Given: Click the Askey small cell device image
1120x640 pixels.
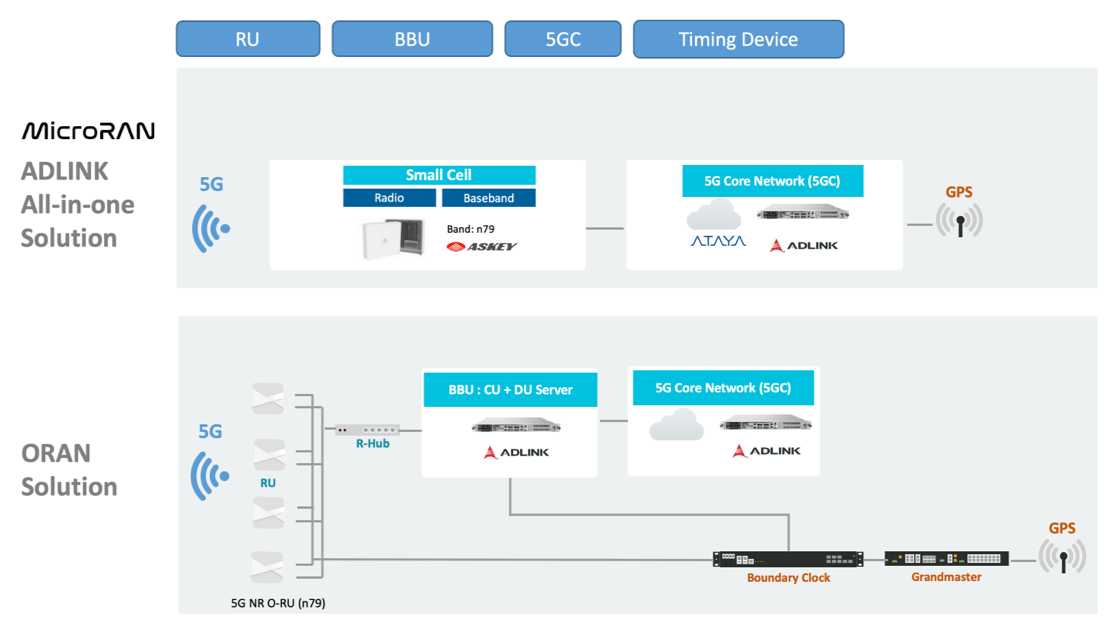Looking at the screenshot, I should click(393, 239).
